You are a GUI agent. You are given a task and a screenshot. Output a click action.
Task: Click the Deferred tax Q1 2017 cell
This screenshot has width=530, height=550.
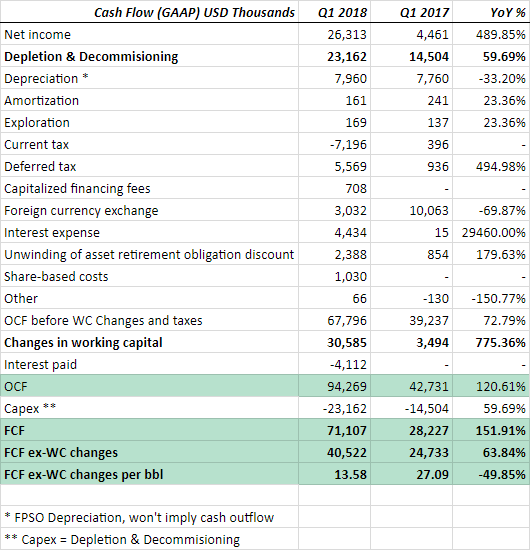click(411, 166)
